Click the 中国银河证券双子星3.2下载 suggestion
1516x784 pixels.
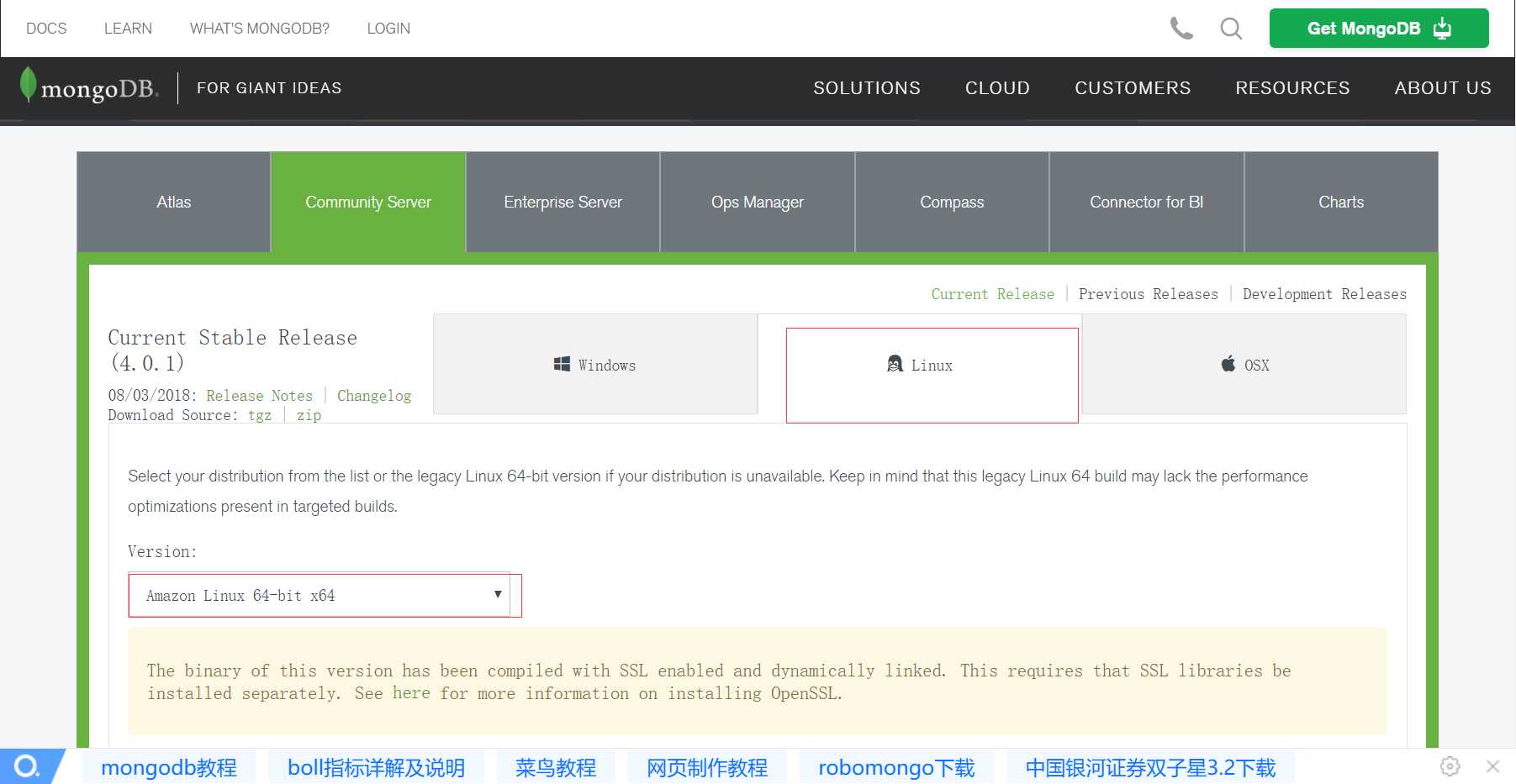[x=1150, y=767]
